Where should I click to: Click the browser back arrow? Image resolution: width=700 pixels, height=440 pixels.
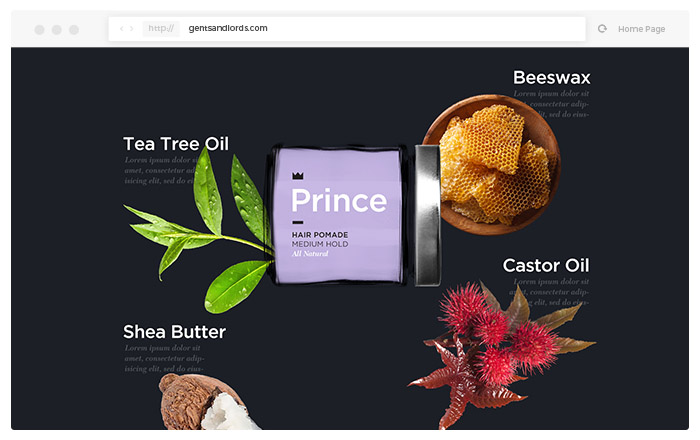coord(121,29)
